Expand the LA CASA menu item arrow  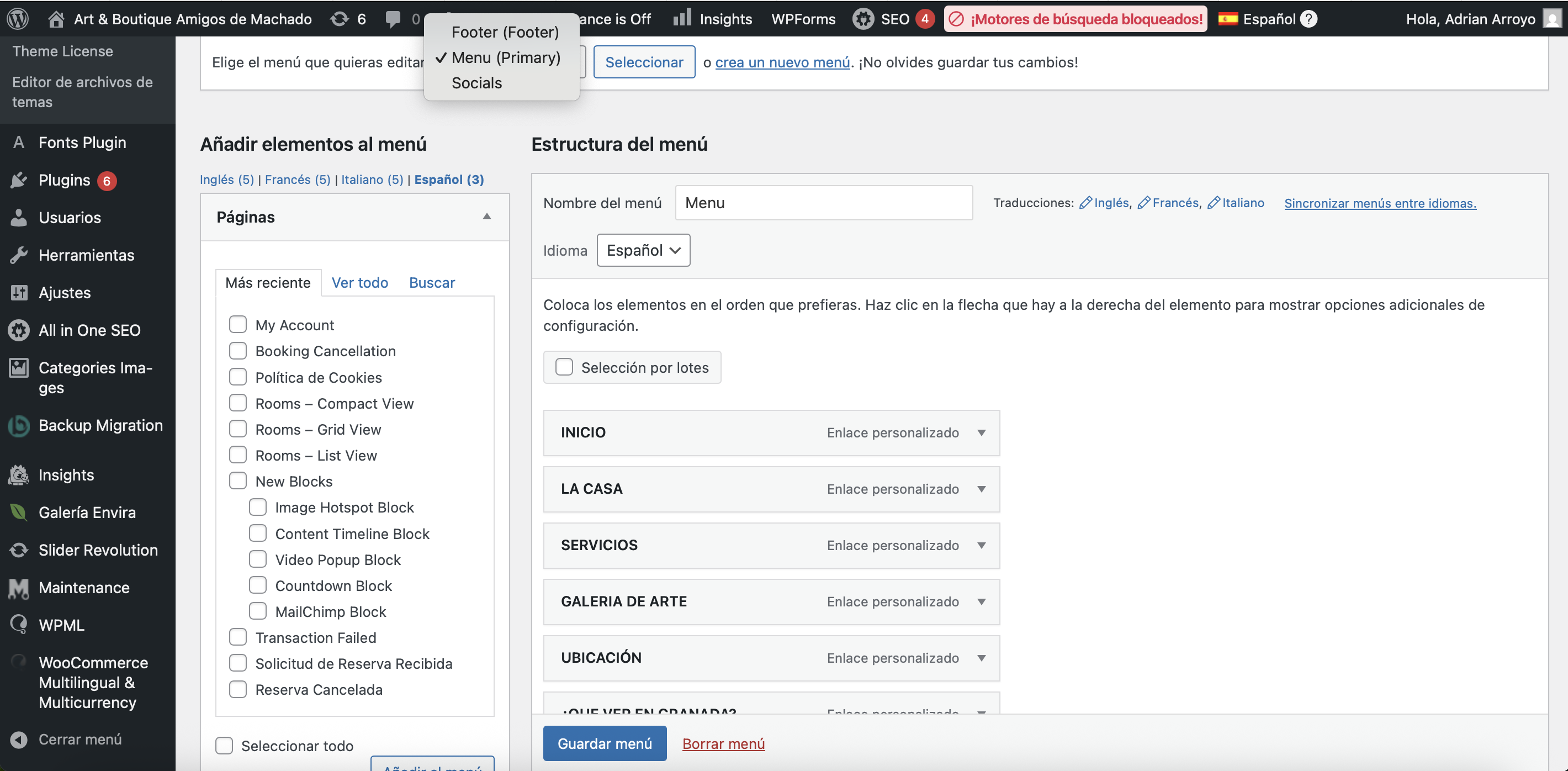coord(981,489)
